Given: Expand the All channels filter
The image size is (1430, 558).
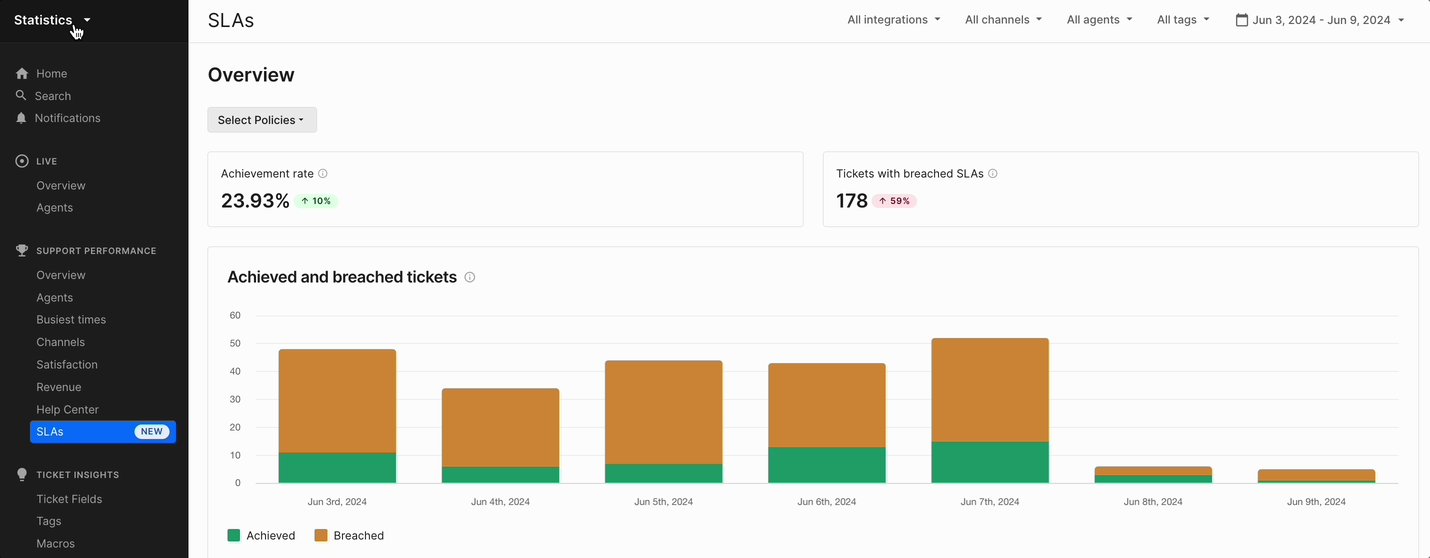Looking at the screenshot, I should 1003,20.
